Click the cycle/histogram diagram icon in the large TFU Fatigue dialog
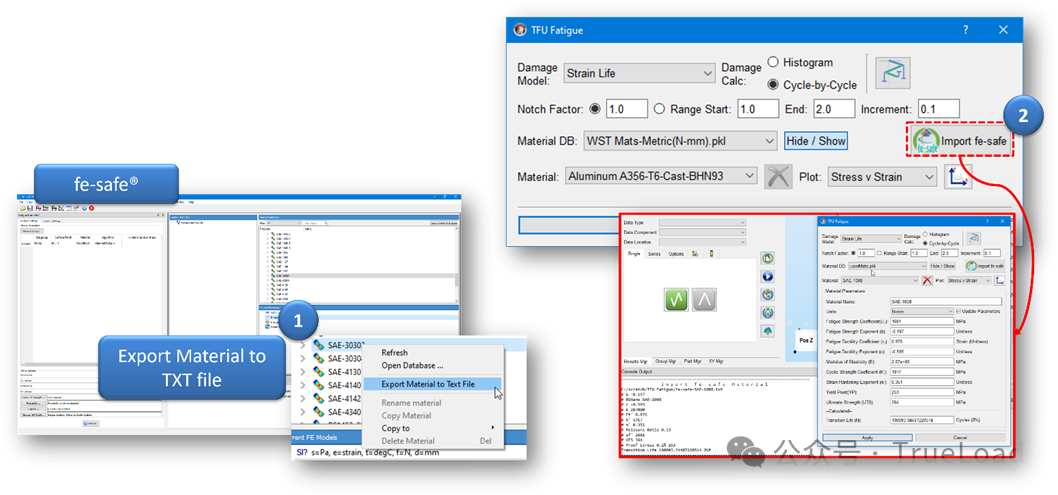 pos(893,71)
